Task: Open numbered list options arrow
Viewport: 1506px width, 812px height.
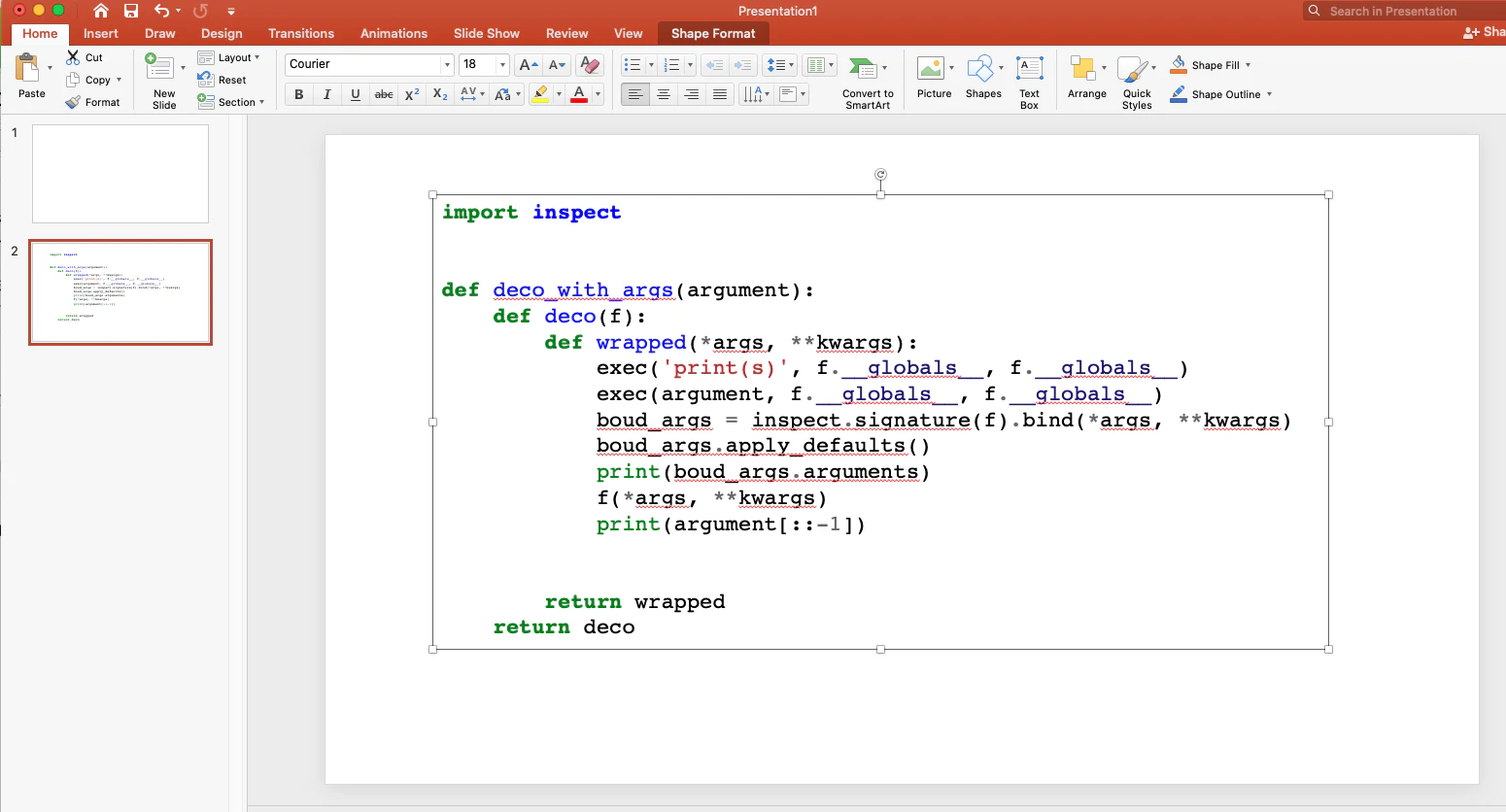Action: pos(690,65)
